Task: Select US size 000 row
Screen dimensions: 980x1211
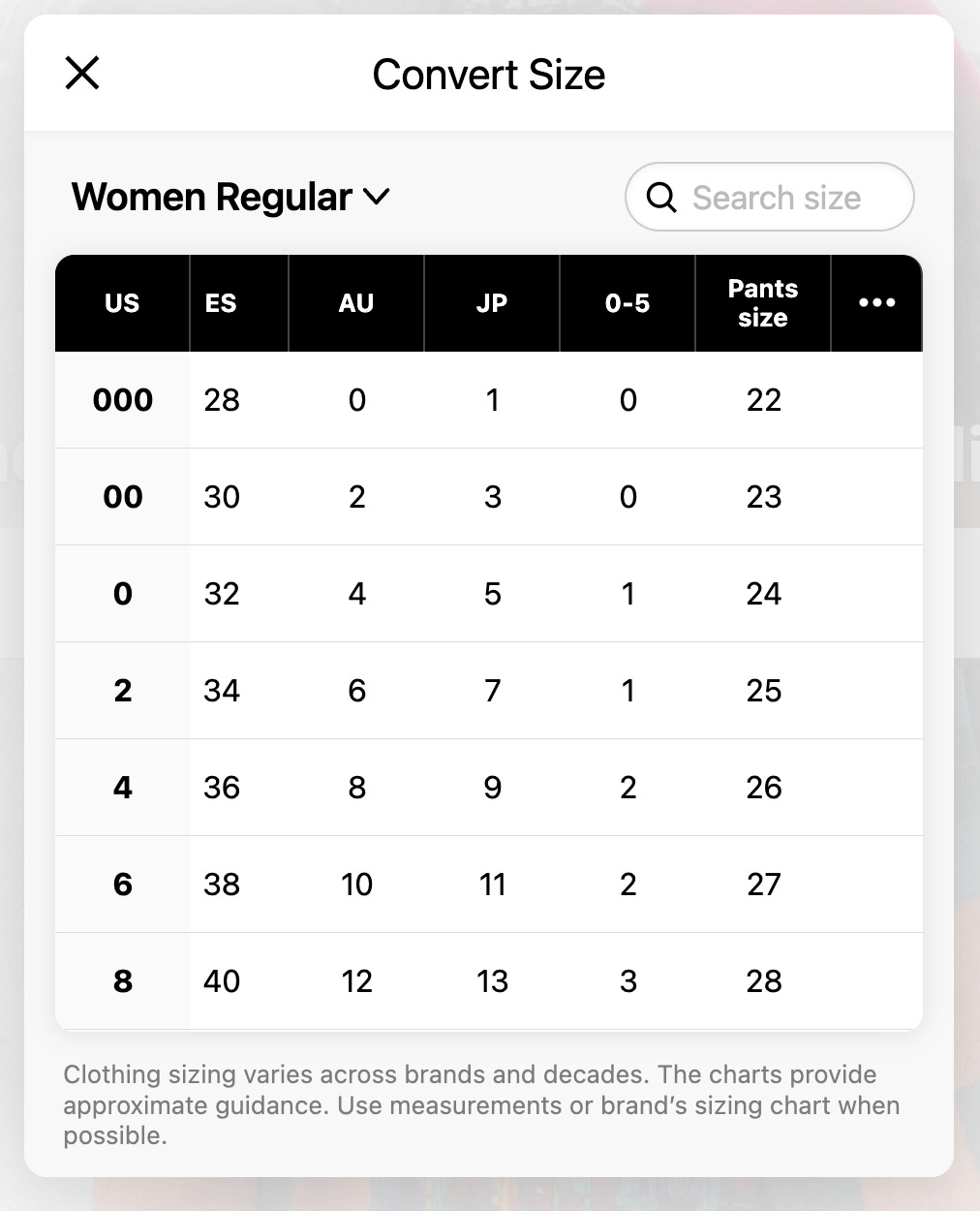Action: [x=489, y=400]
